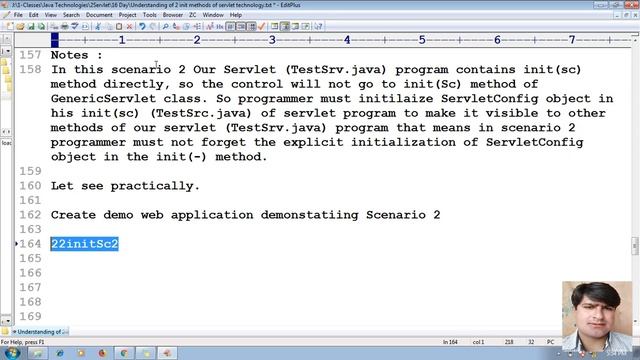Toggle the Ruler toolbar button

click(x=251, y=27)
